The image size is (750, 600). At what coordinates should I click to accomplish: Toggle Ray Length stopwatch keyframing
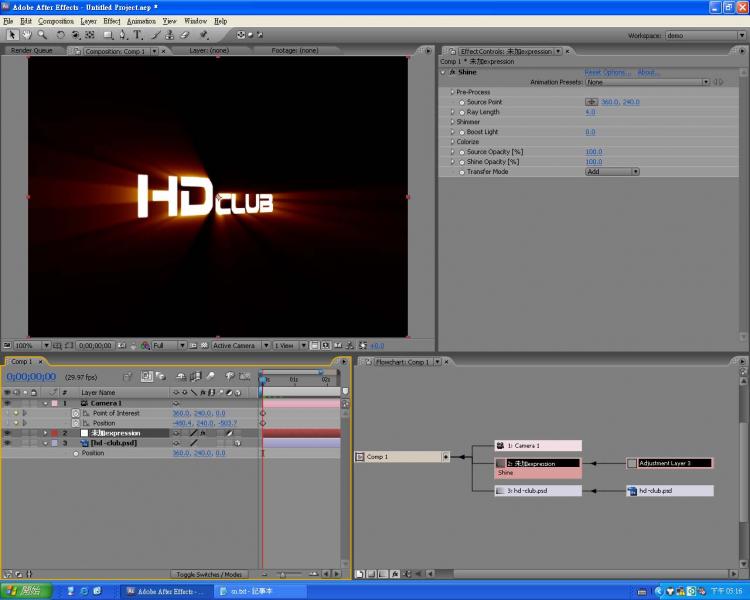click(x=461, y=112)
